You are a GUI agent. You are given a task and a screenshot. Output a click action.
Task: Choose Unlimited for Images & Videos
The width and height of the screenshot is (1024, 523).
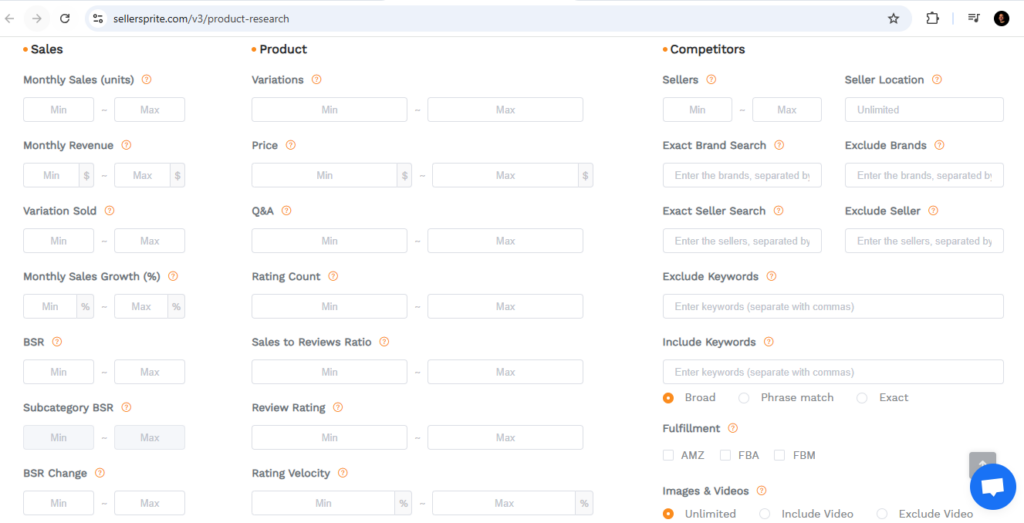tap(668, 514)
